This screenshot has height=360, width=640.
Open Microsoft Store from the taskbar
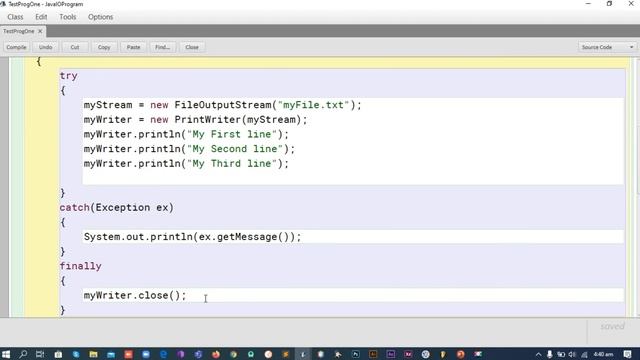click(58, 354)
